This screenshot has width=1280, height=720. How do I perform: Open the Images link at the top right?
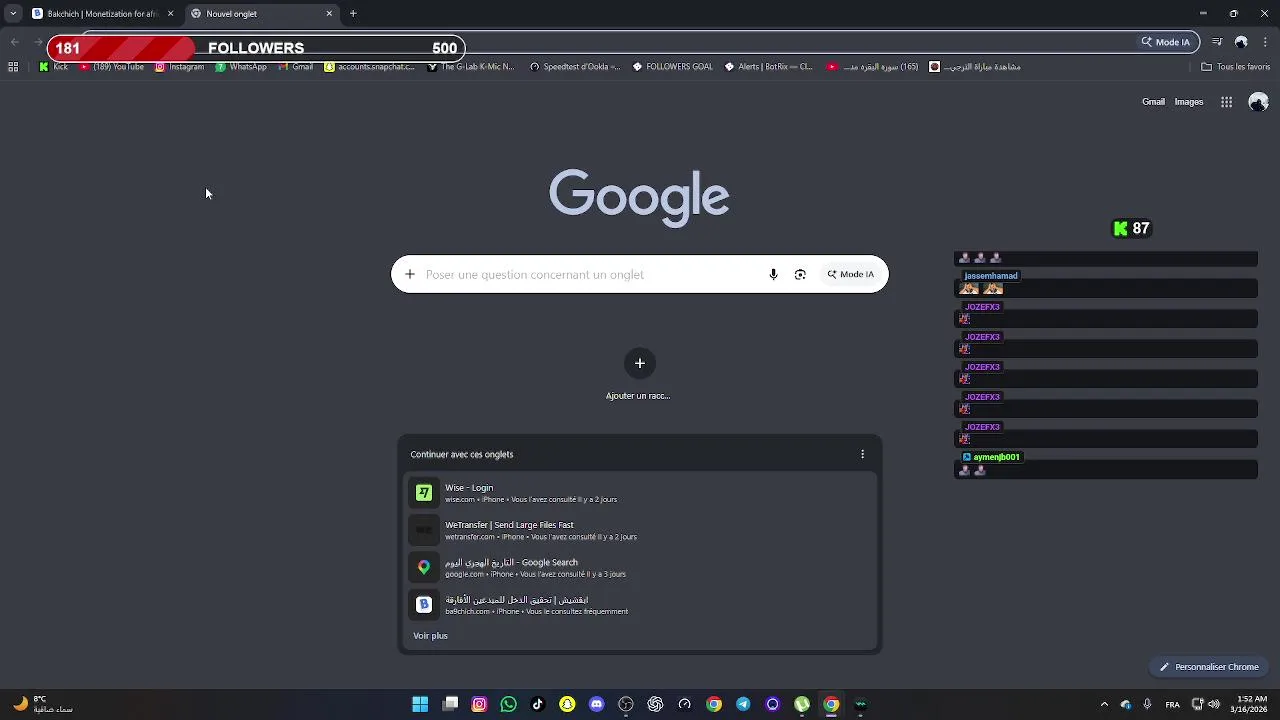coord(1189,102)
